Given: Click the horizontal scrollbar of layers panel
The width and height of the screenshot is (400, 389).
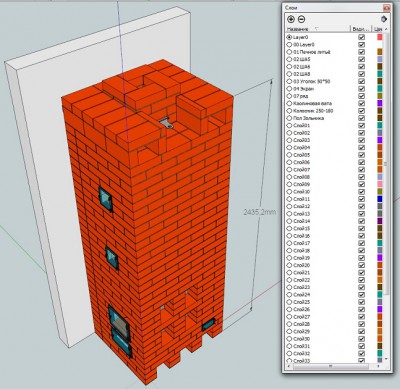Looking at the screenshot, I should coord(331,366).
